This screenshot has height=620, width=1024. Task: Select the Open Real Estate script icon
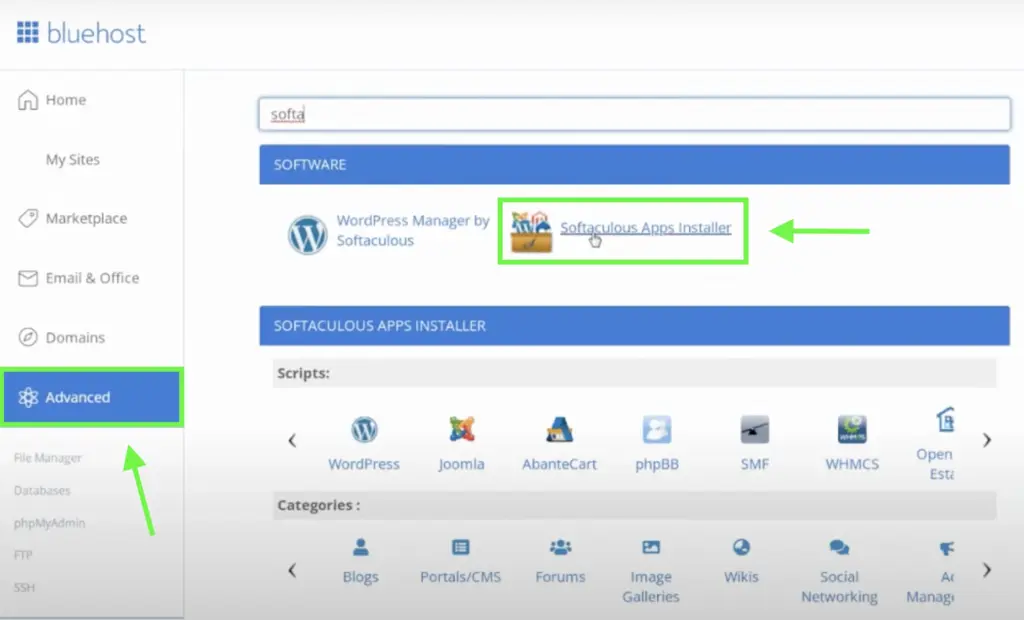tap(945, 419)
